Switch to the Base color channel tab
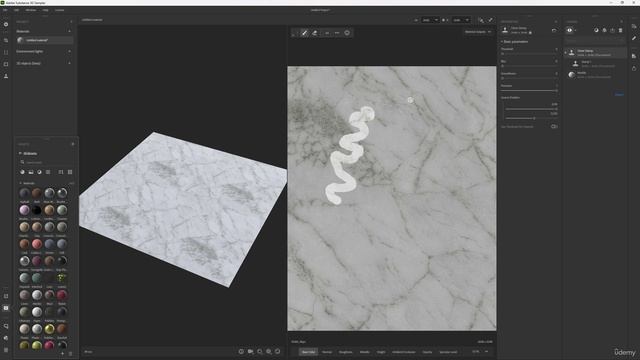This screenshot has height=360, width=640. 309,352
